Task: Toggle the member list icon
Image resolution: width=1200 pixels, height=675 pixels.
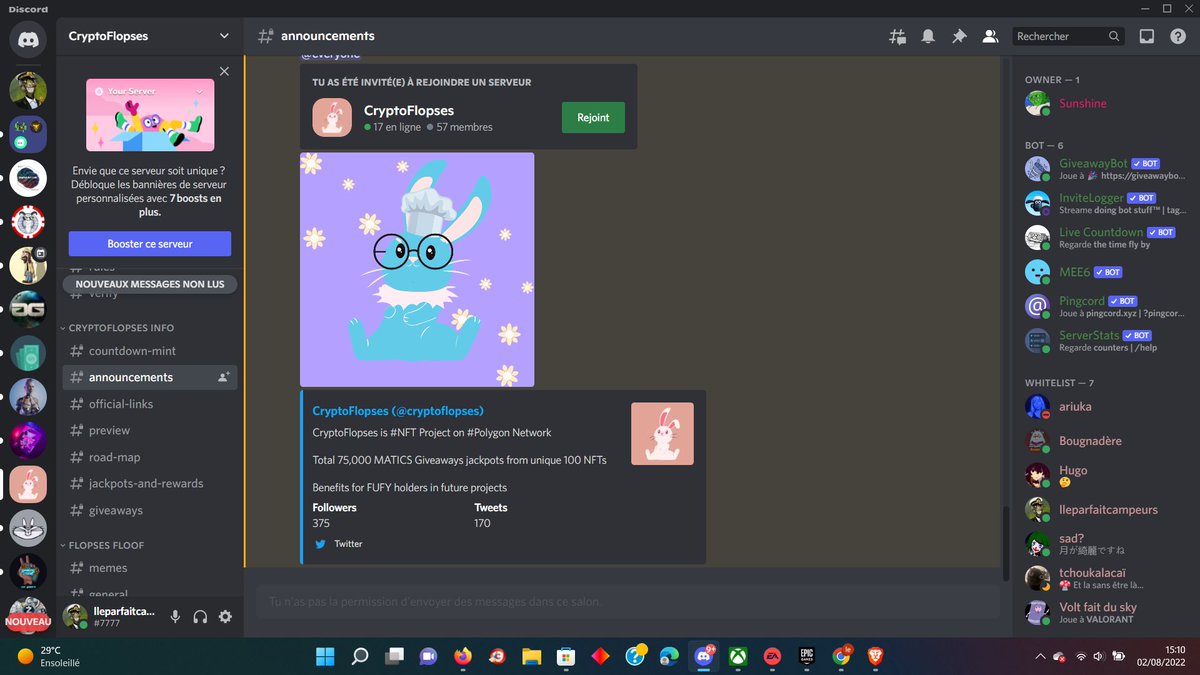Action: click(x=990, y=36)
